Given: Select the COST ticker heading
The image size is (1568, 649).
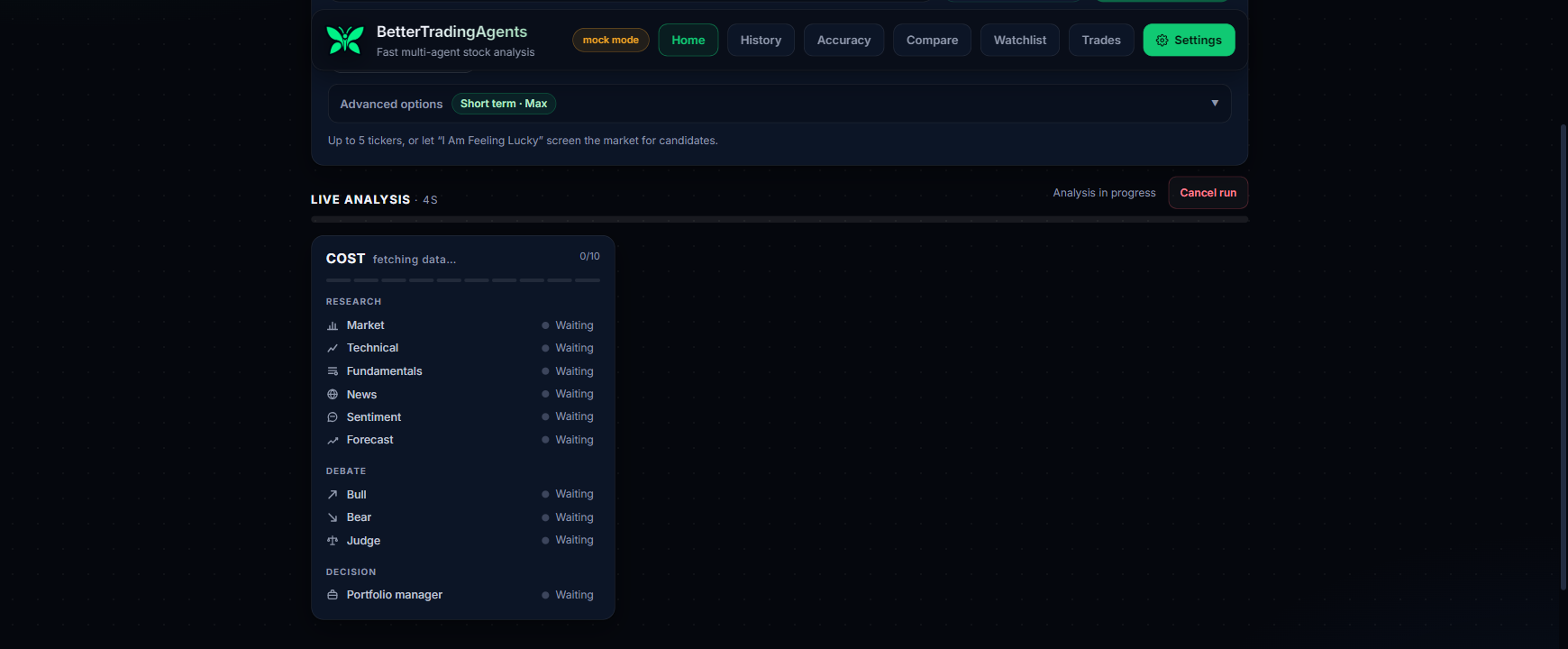Looking at the screenshot, I should (346, 259).
